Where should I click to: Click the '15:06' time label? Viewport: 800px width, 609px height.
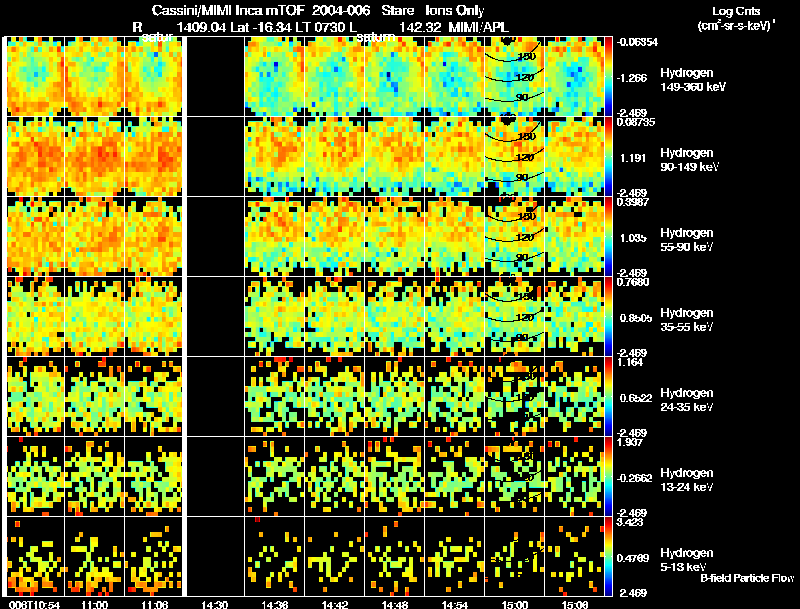574,605
